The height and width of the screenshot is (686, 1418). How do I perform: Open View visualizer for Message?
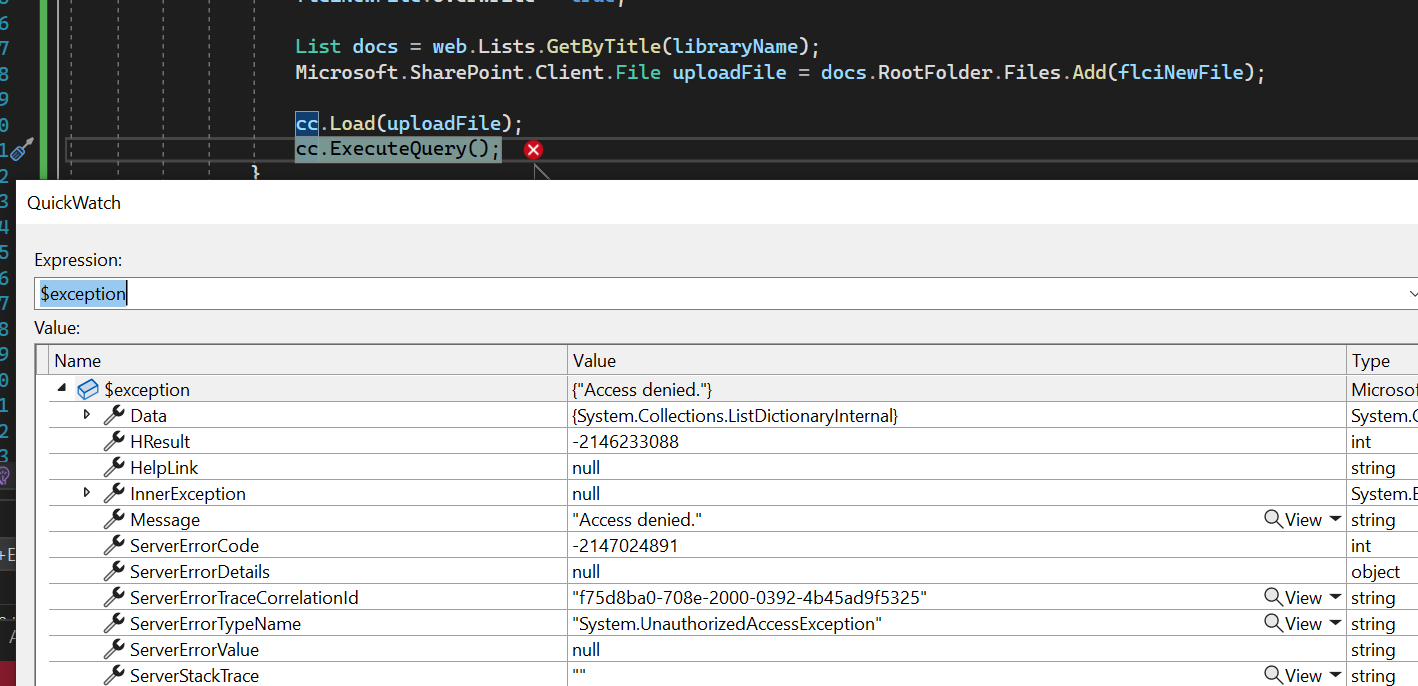point(1293,519)
